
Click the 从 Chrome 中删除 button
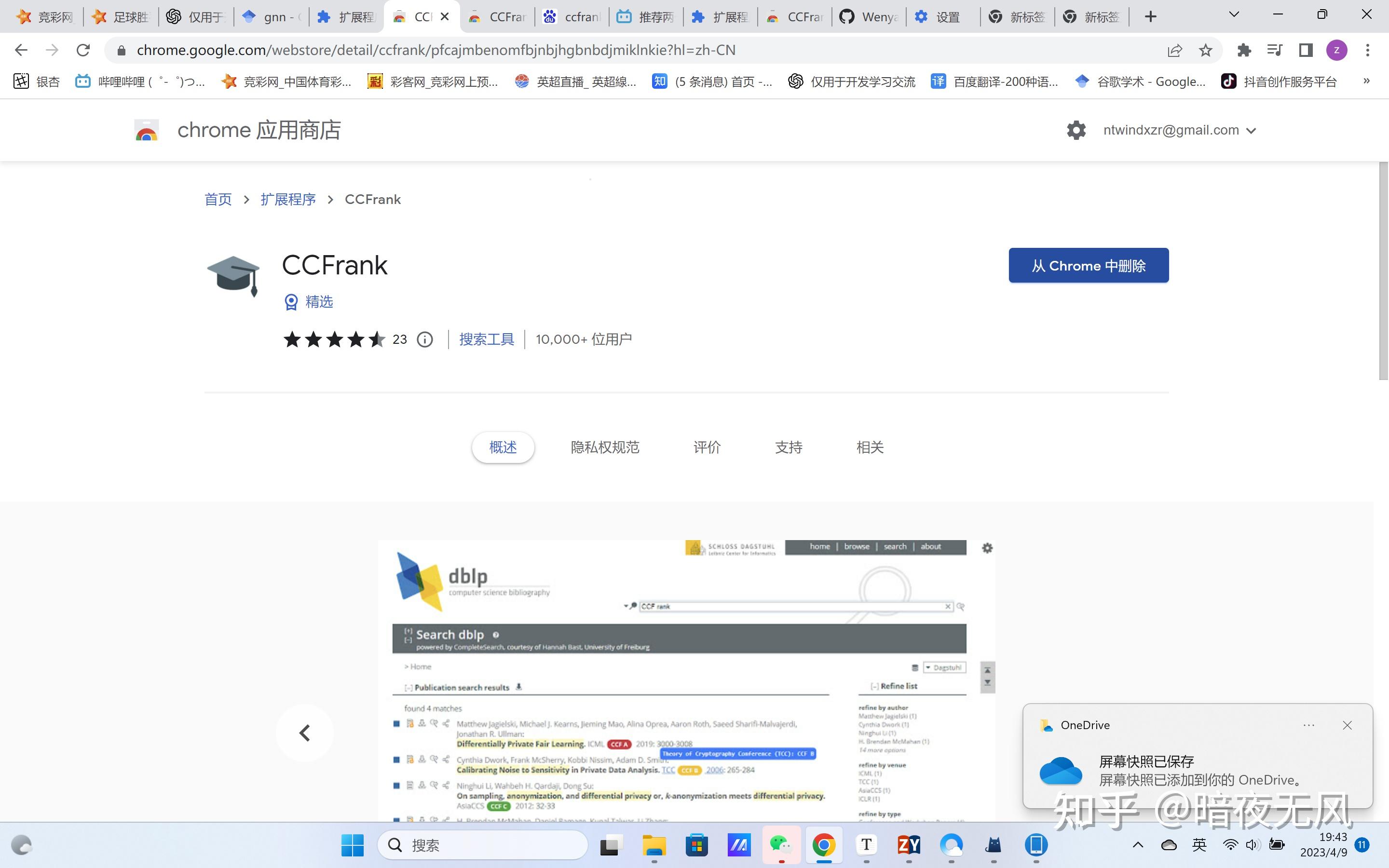(x=1088, y=265)
